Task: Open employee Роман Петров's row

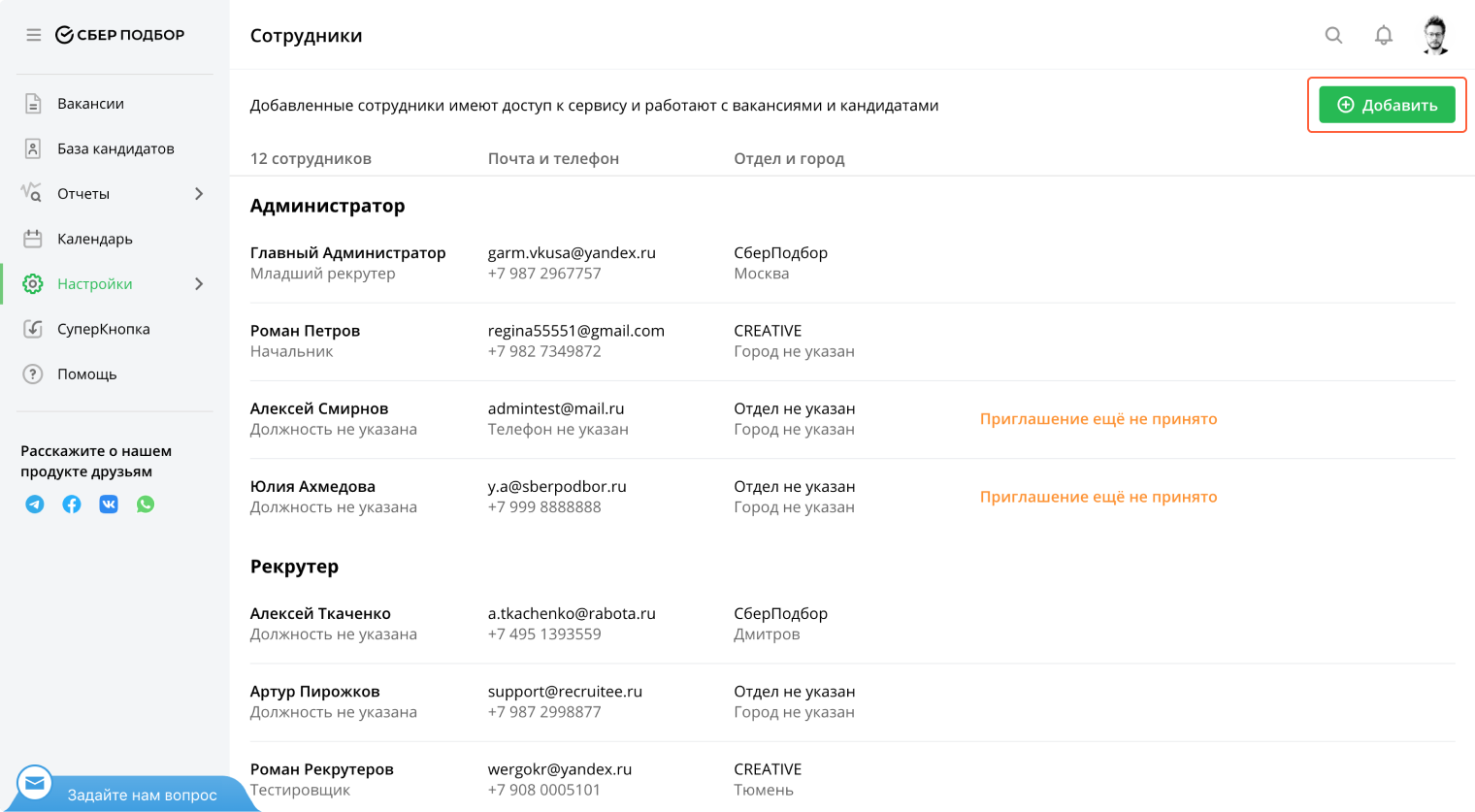Action: [305, 331]
